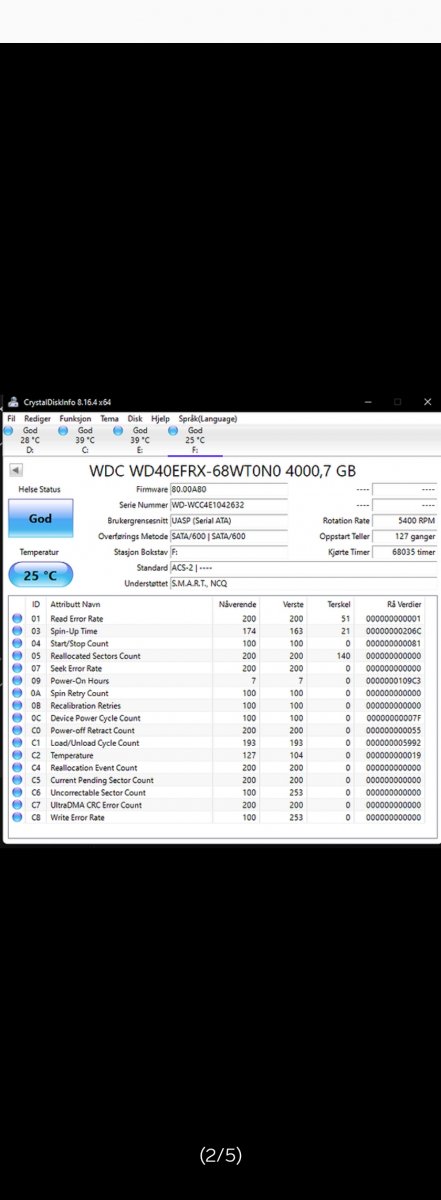This screenshot has height=1200, width=441.
Task: Click the S.M.A.R.T., NCQ features field
Action: 303,583
